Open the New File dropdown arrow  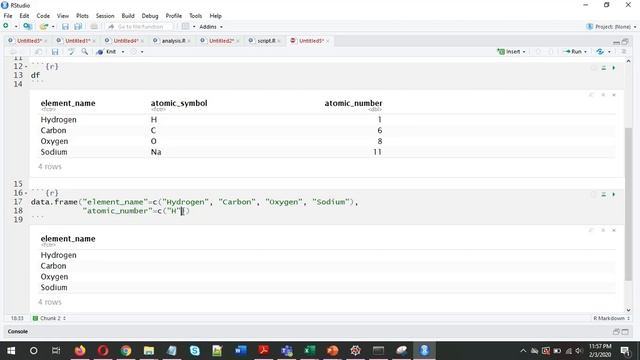pyautogui.click(x=16, y=27)
